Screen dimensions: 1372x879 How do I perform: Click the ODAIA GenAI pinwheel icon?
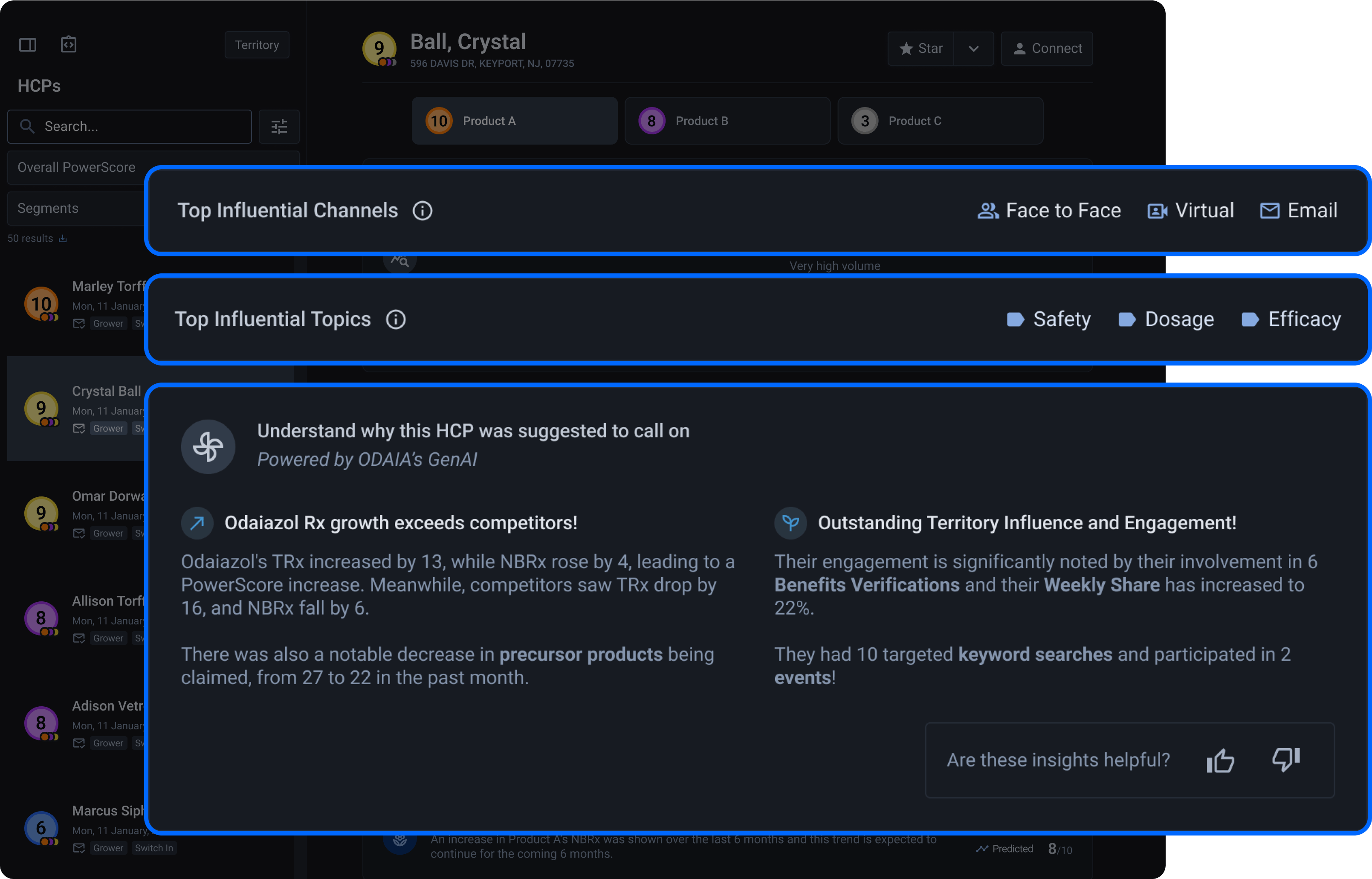point(208,447)
